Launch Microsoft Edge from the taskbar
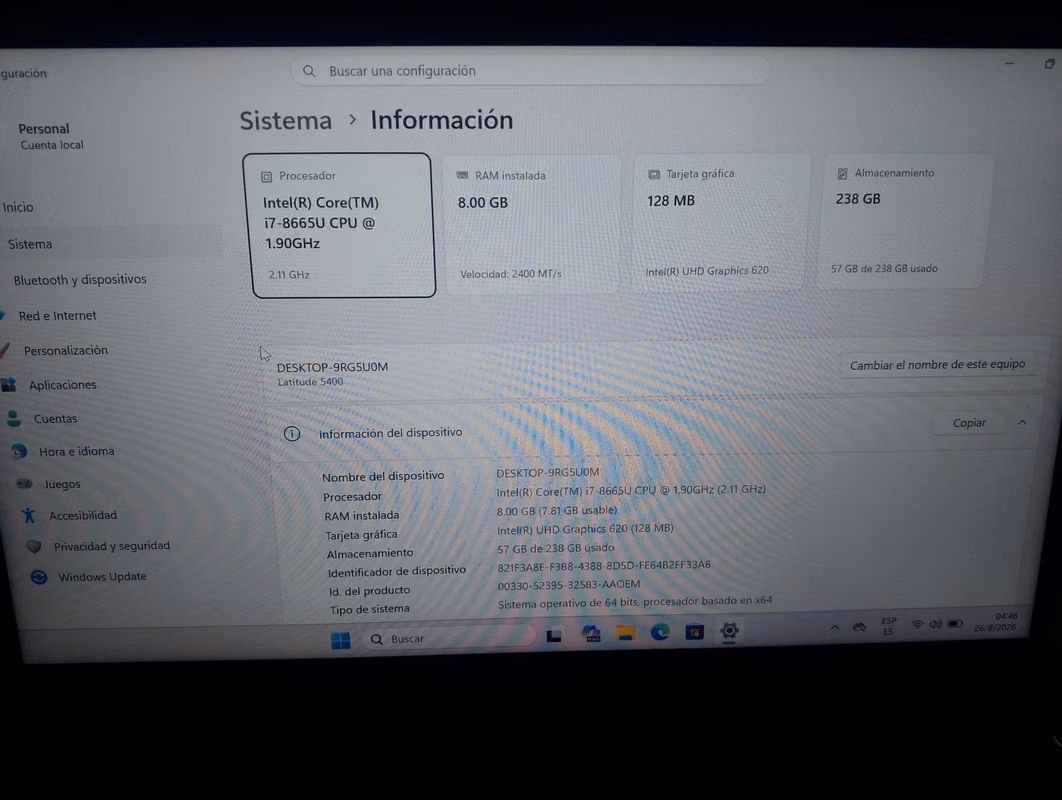This screenshot has width=1062, height=800. click(660, 633)
